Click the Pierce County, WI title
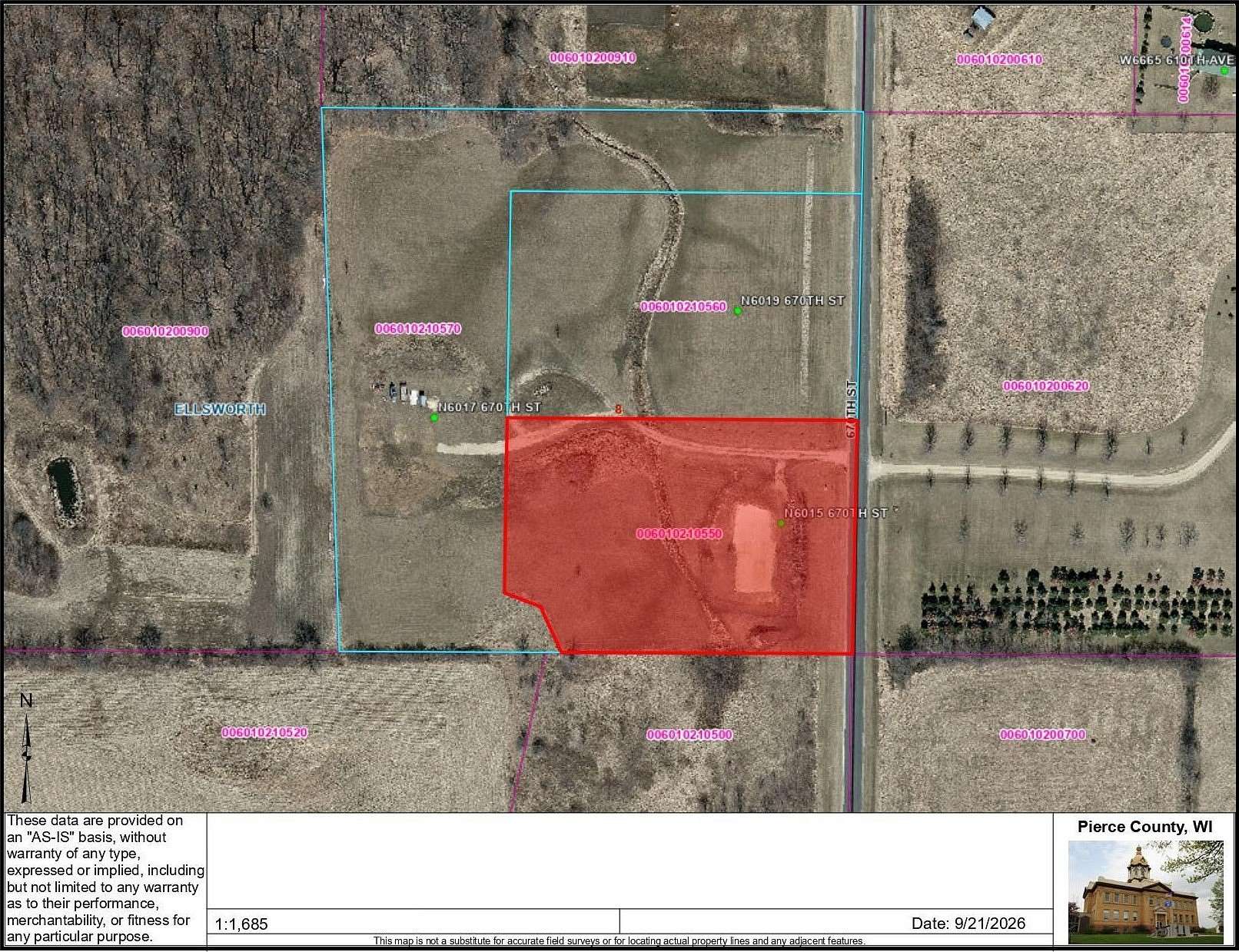This screenshot has height=952, width=1239. 1145,827
